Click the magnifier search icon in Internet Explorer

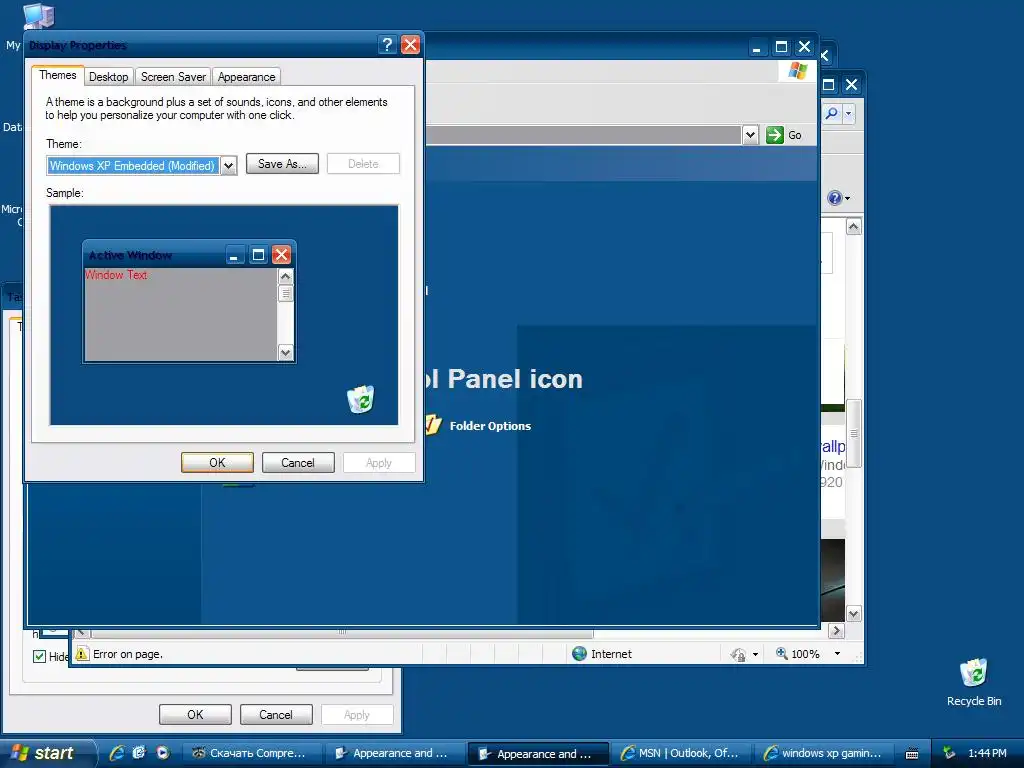point(831,114)
